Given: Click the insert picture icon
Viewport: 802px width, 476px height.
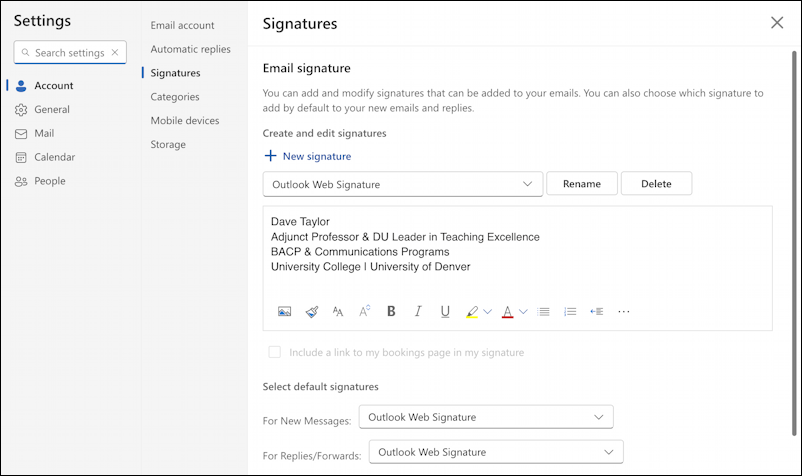Looking at the screenshot, I should tap(284, 311).
